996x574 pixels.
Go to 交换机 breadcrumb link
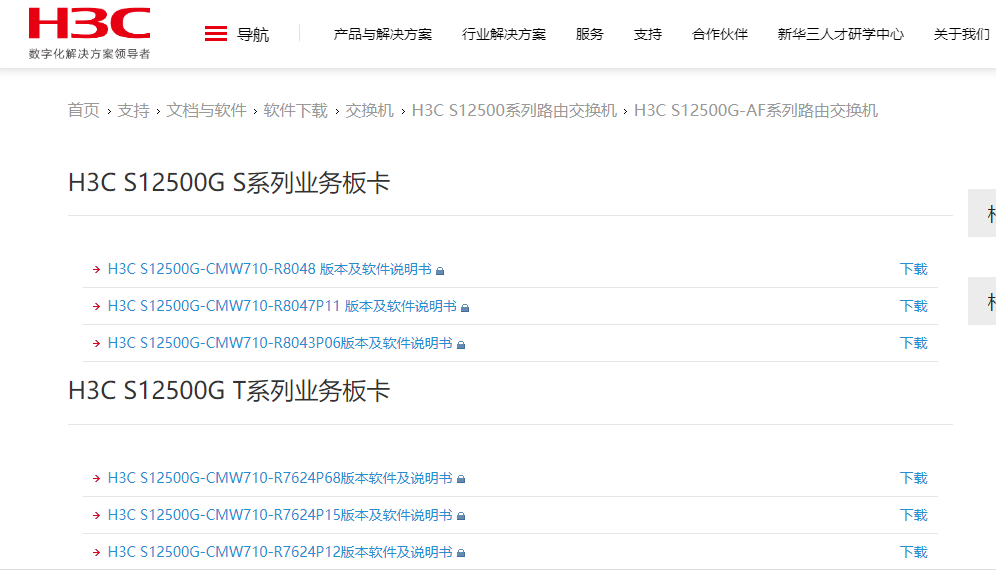pos(370,110)
